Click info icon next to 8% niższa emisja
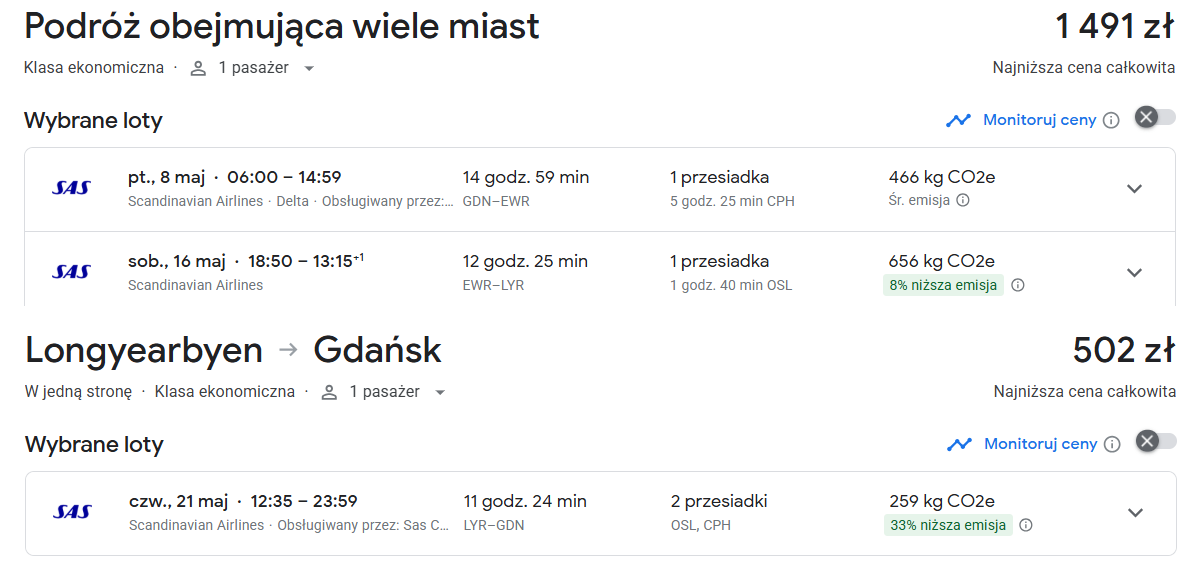This screenshot has width=1189, height=562. [x=1018, y=285]
